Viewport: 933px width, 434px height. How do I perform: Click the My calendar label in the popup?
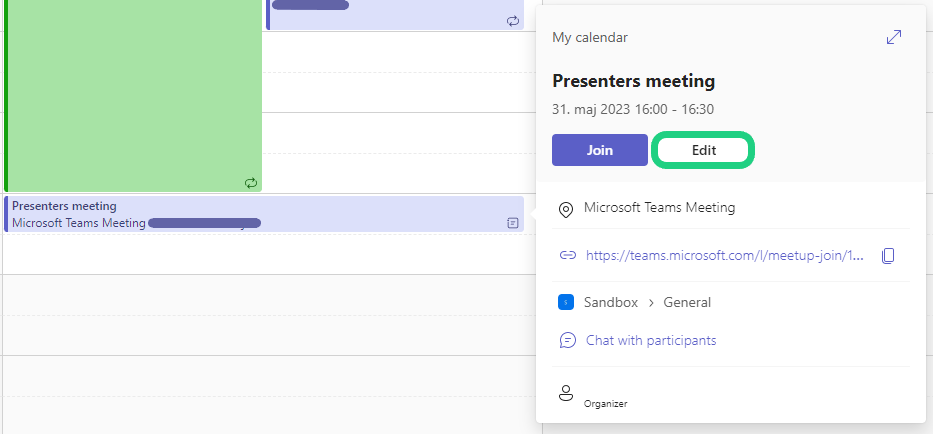(x=590, y=37)
